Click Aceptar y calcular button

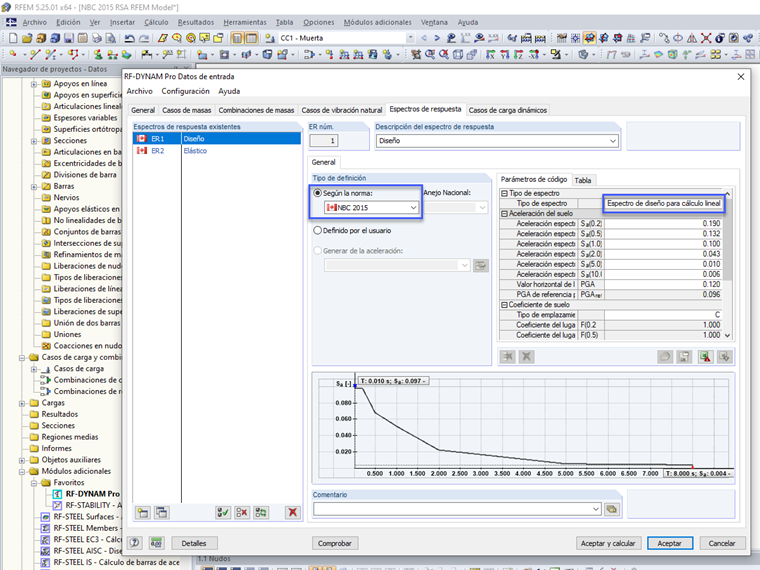608,543
